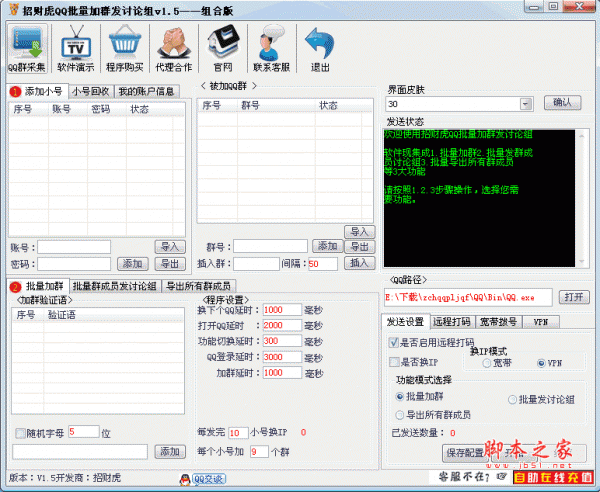Viewport: 600px width, 492px height.
Task: Open the 导出所有群成员 tab
Action: [199, 286]
